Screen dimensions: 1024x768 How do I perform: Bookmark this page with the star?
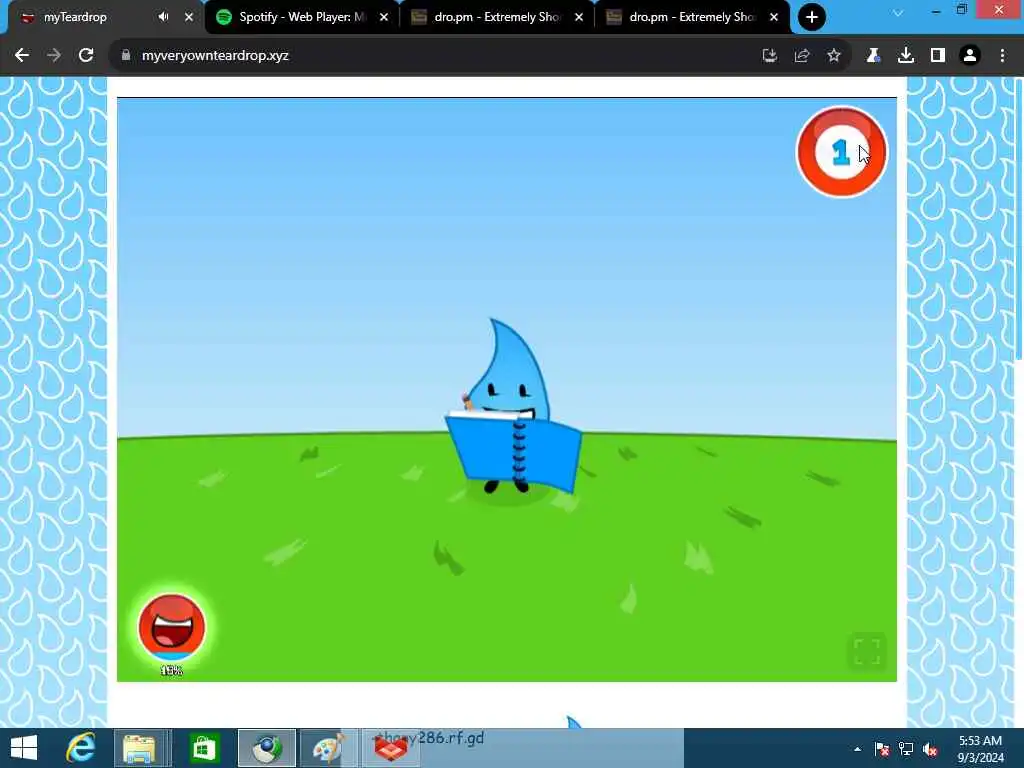[x=834, y=56]
